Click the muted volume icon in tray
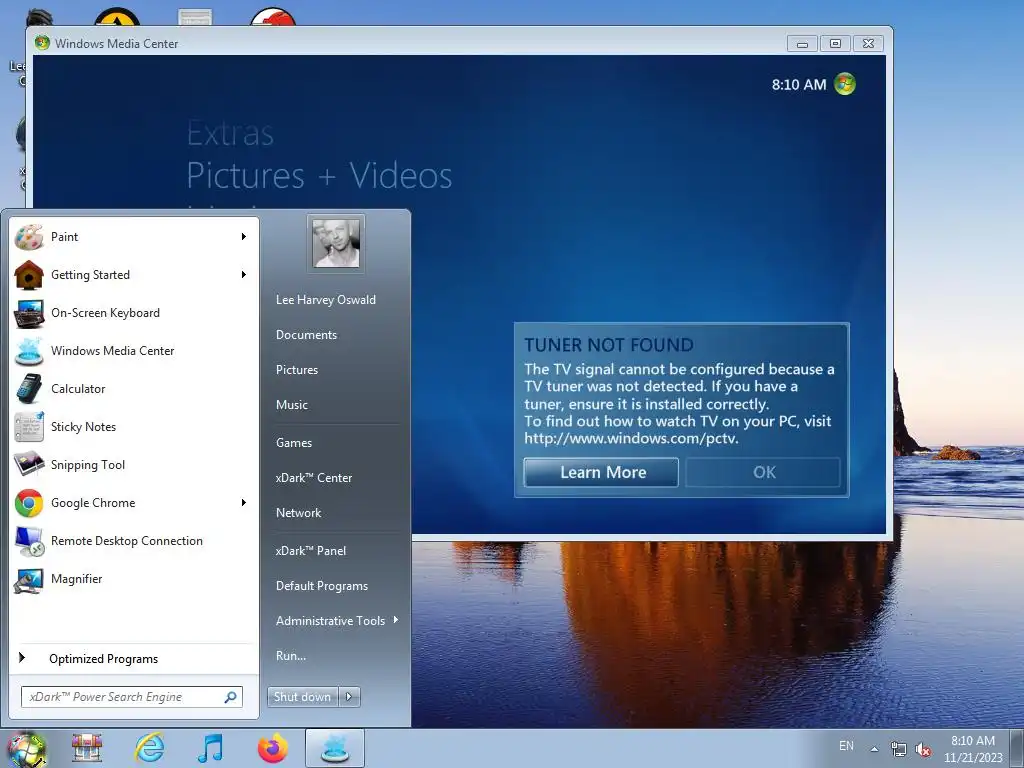Viewport: 1024px width, 768px height. coord(923,750)
